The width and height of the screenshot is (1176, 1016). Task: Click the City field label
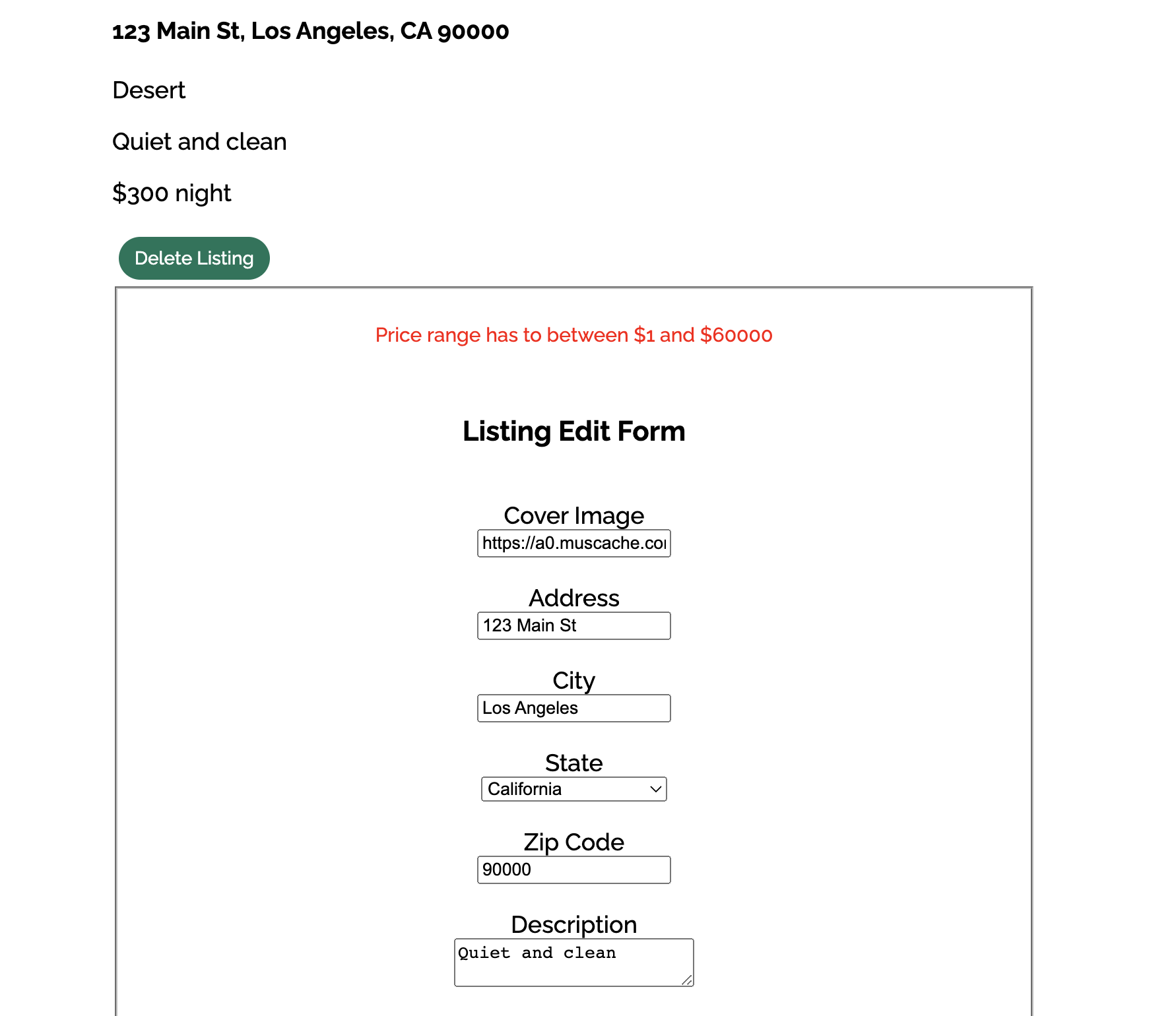pos(573,680)
